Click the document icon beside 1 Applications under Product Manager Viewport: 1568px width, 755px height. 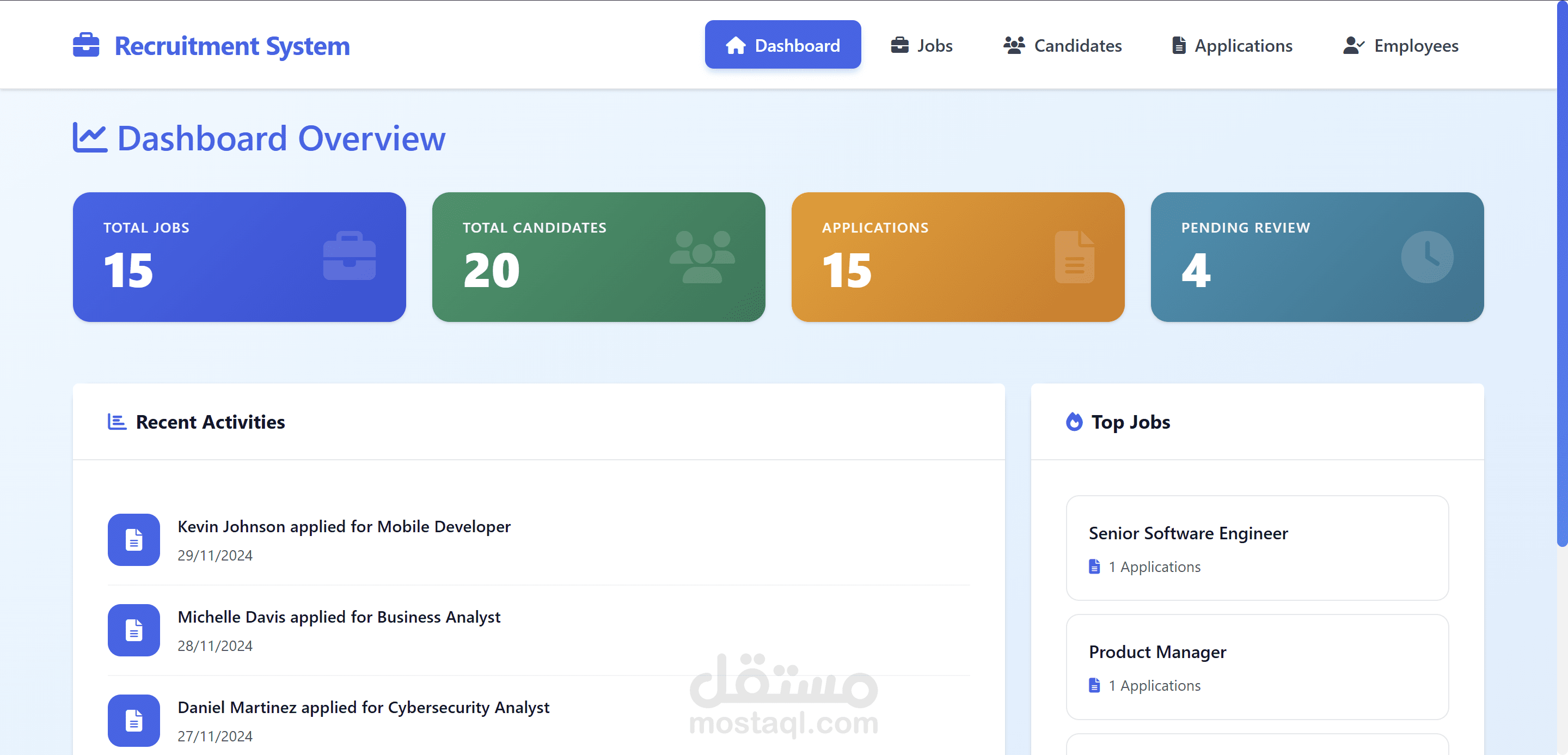pos(1094,686)
